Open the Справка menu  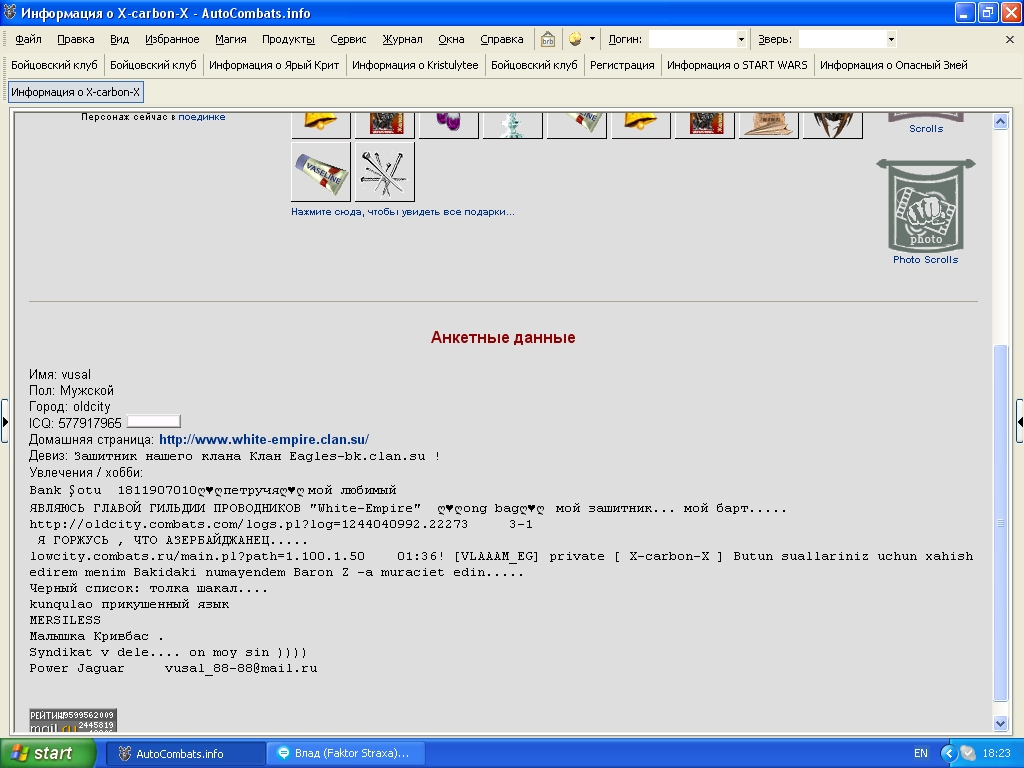point(502,39)
